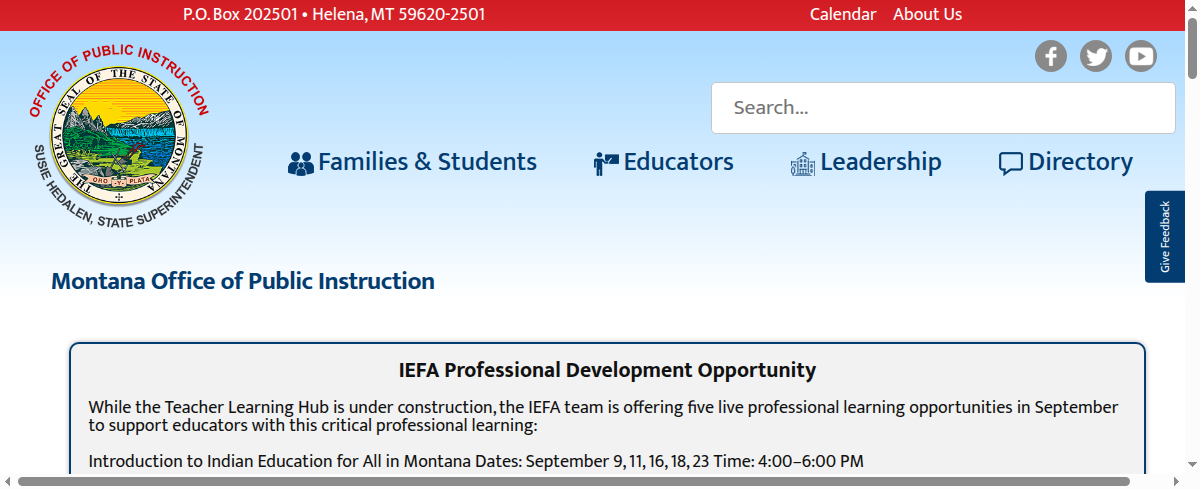Image resolution: width=1200 pixels, height=489 pixels.
Task: Open the Twitter social icon
Action: tap(1096, 56)
